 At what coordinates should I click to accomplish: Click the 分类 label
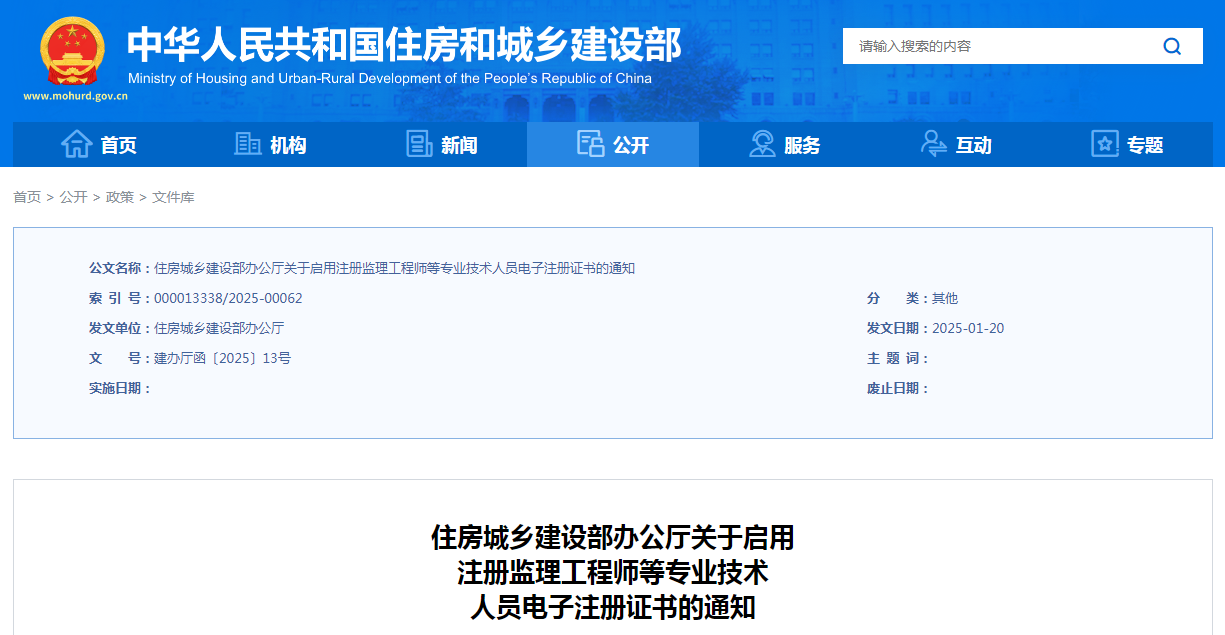point(898,298)
